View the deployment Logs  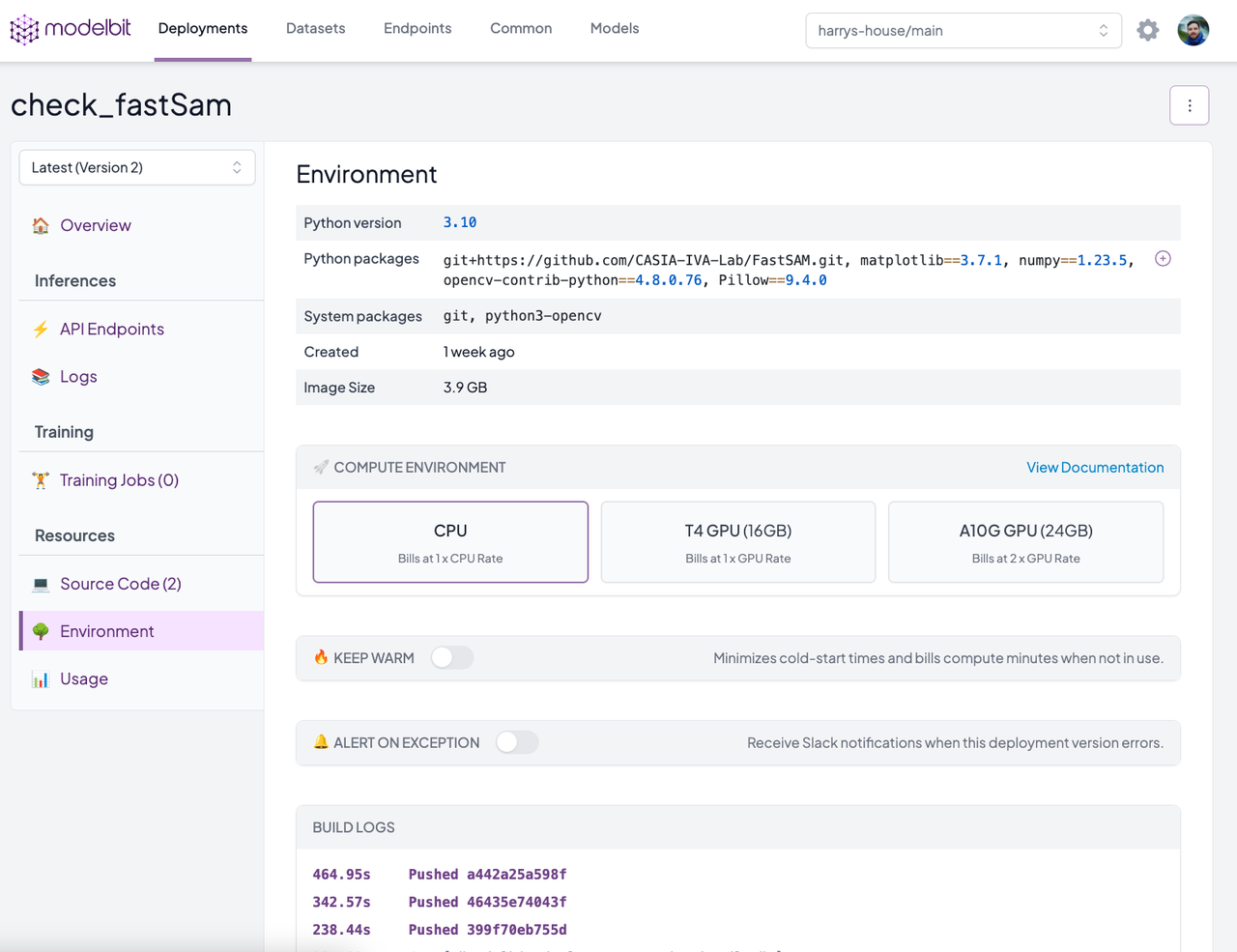pos(77,377)
